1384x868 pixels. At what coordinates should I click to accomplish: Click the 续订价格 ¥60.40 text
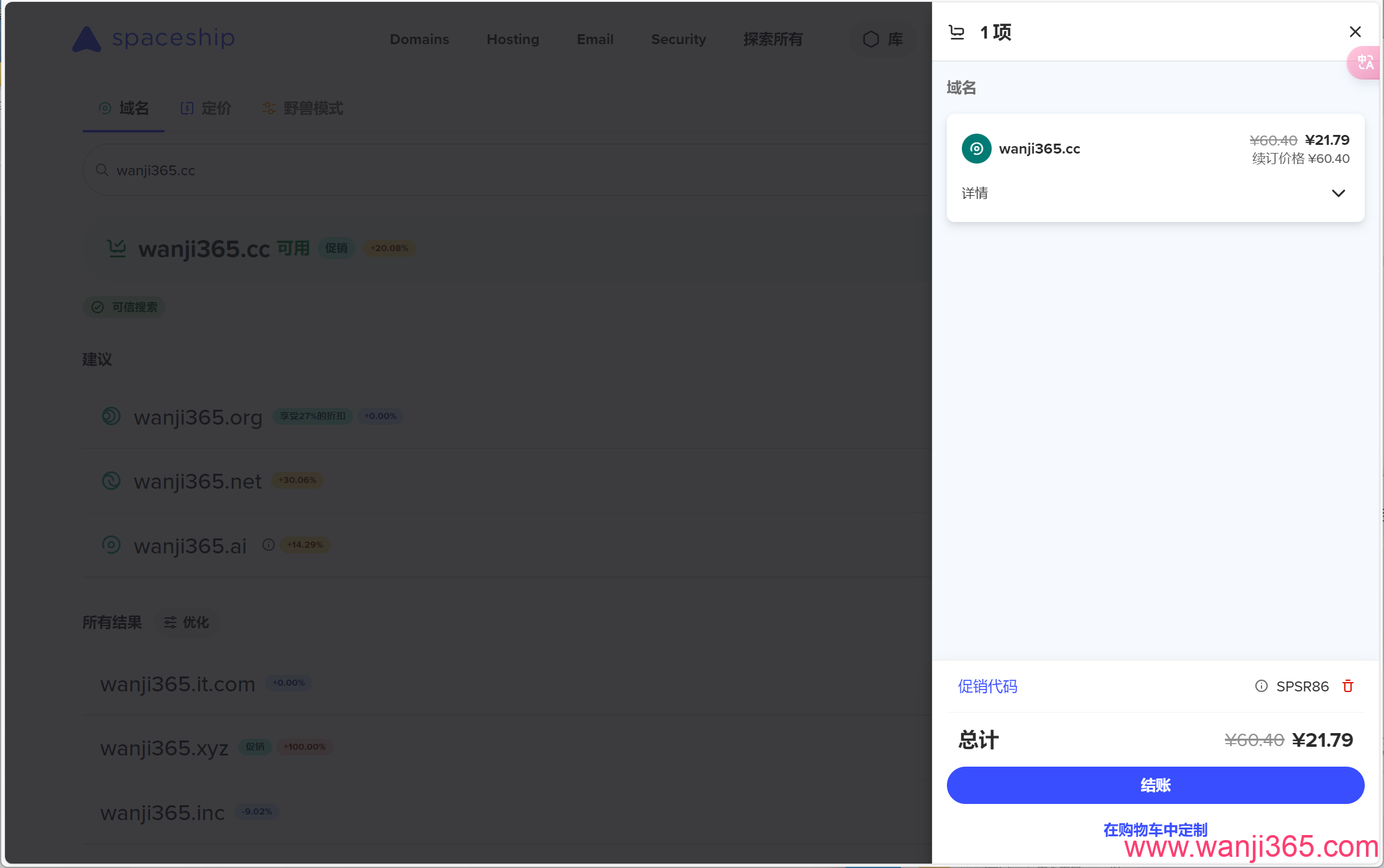pos(1301,159)
